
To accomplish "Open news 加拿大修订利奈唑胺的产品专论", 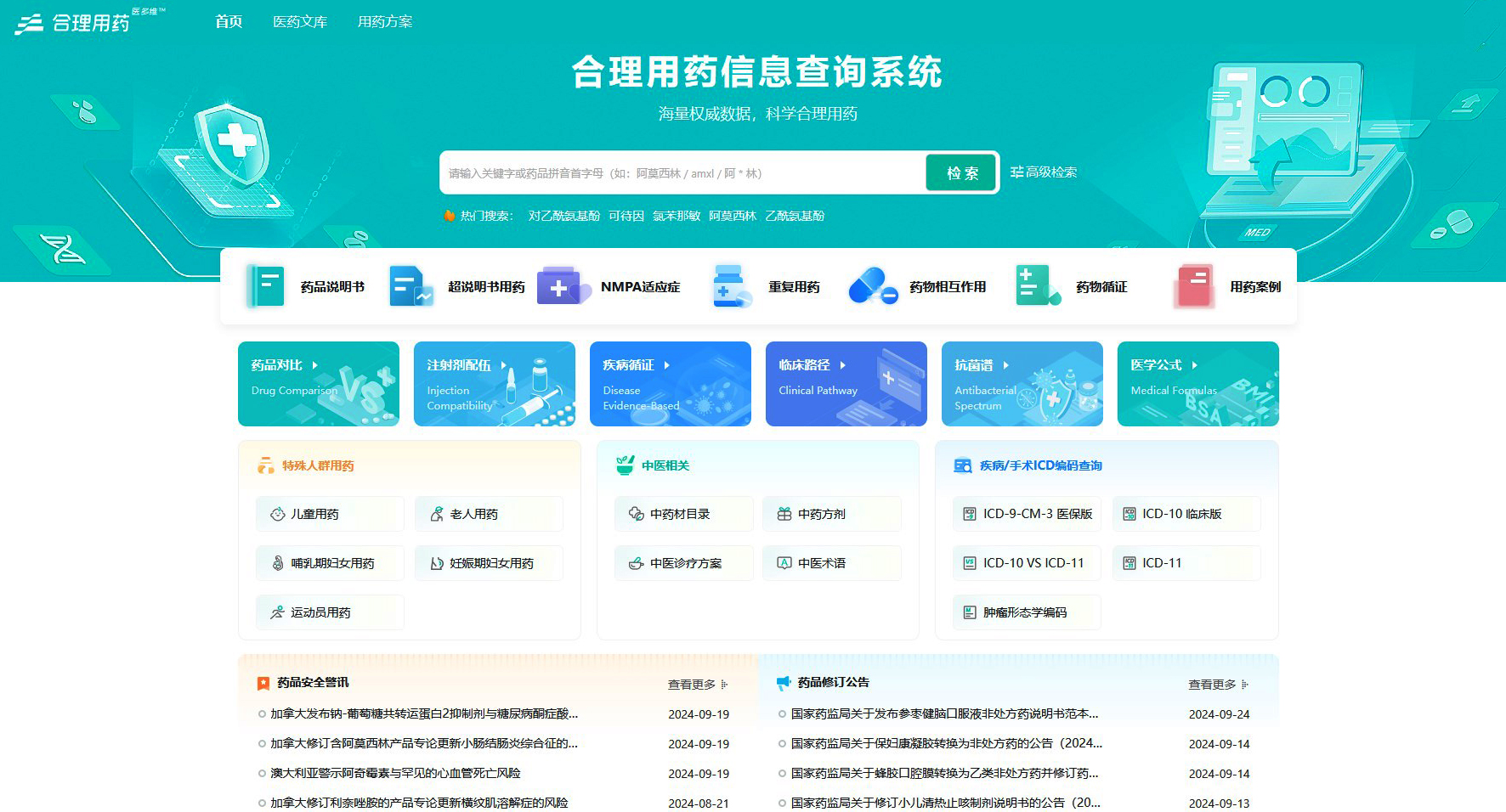I will 419,803.
